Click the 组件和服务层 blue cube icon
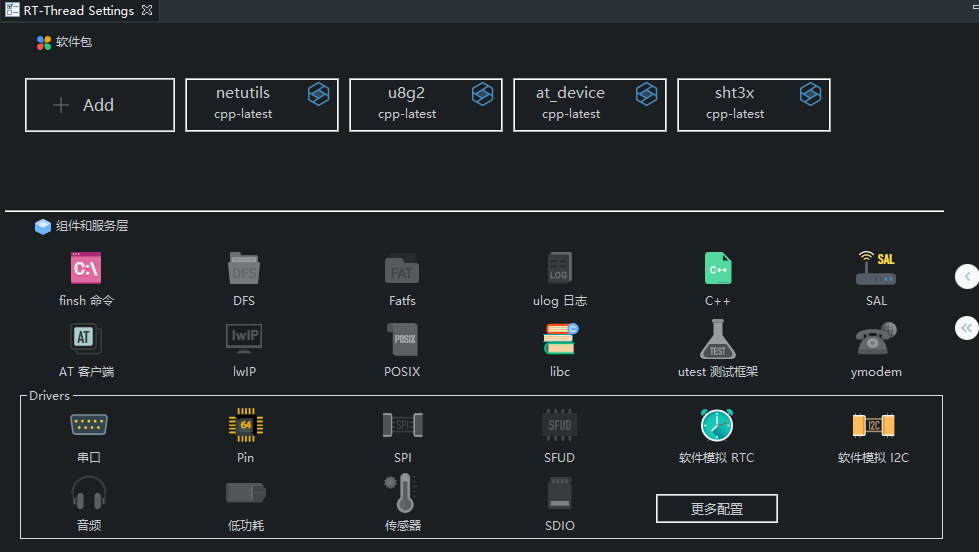 coord(43,226)
